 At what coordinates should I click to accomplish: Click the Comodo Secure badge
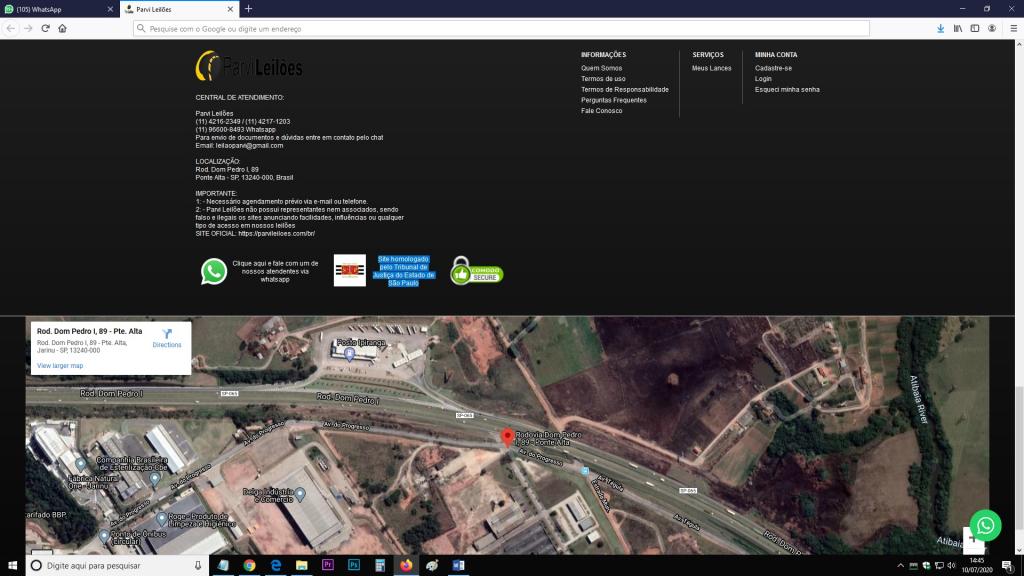pos(475,271)
